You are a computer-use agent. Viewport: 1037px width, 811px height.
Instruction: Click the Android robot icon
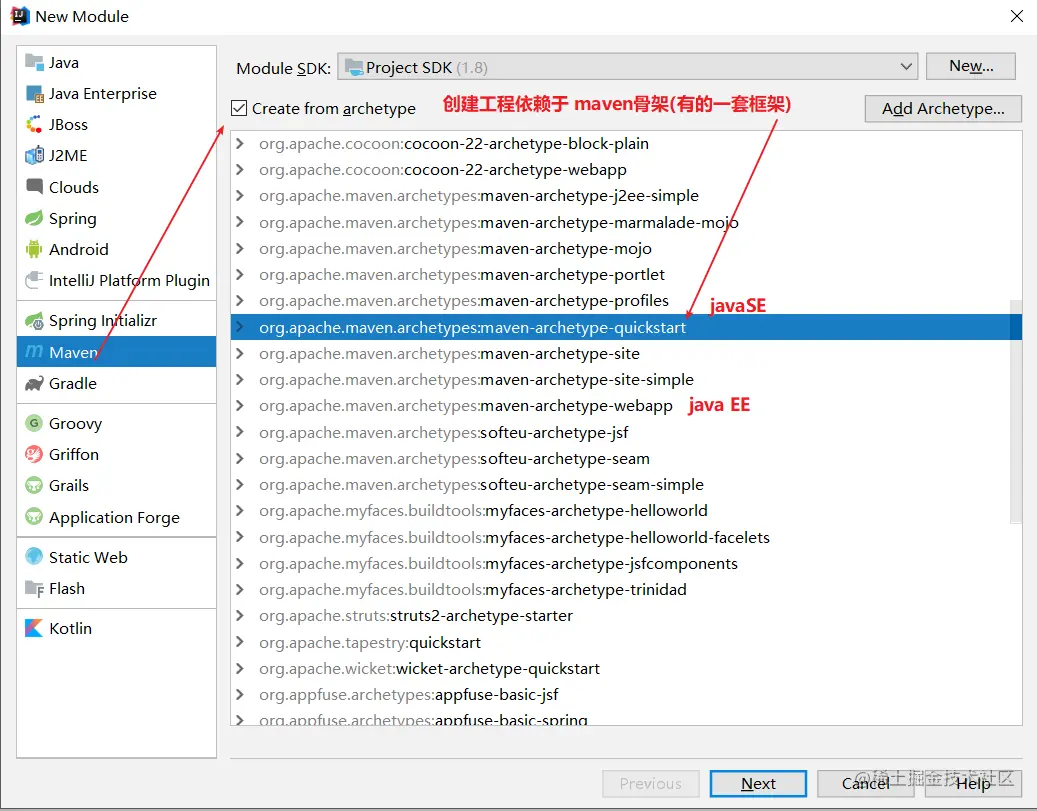(34, 249)
